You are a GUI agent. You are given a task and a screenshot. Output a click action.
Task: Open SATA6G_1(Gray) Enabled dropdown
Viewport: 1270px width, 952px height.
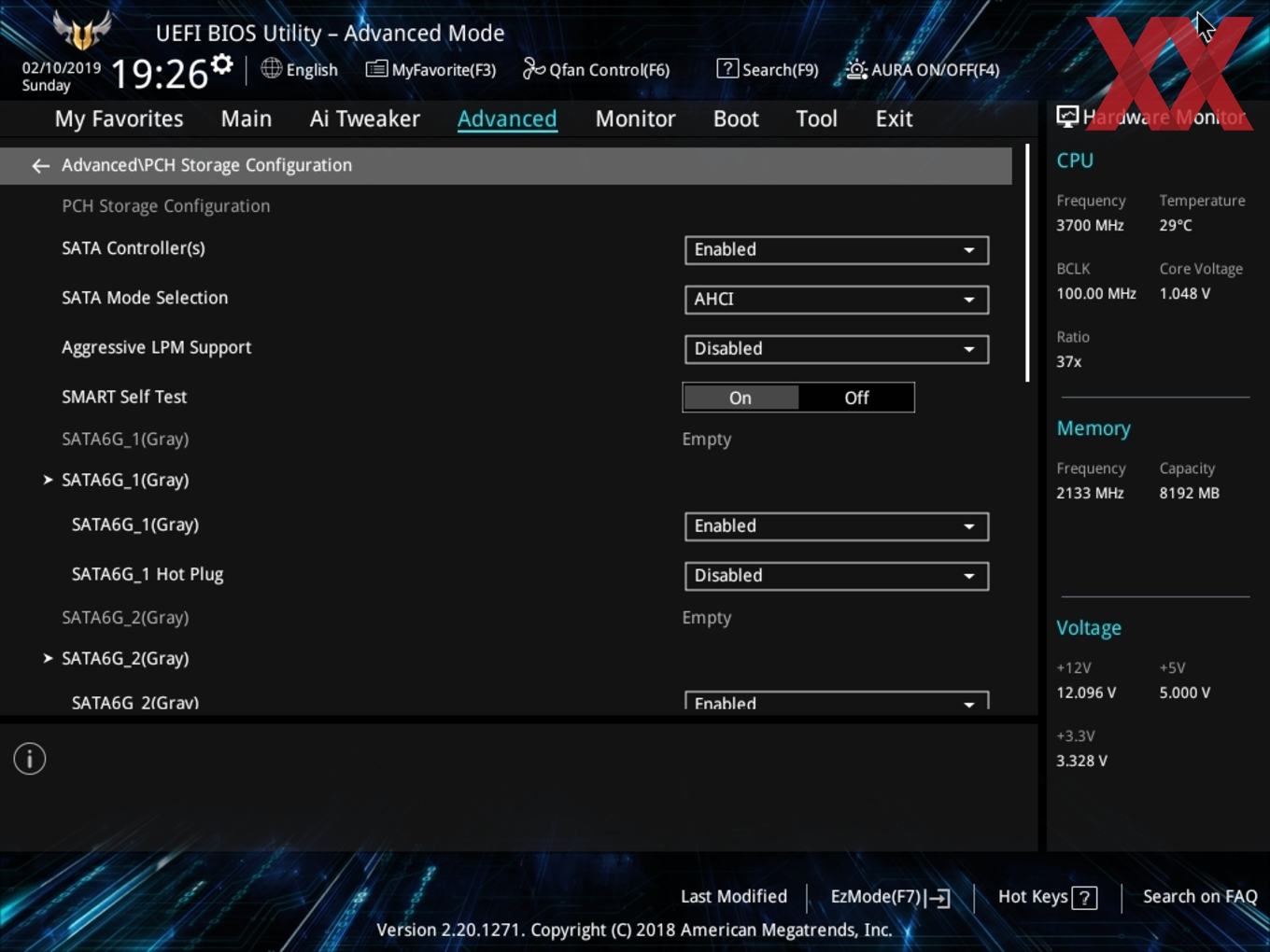[x=837, y=526]
